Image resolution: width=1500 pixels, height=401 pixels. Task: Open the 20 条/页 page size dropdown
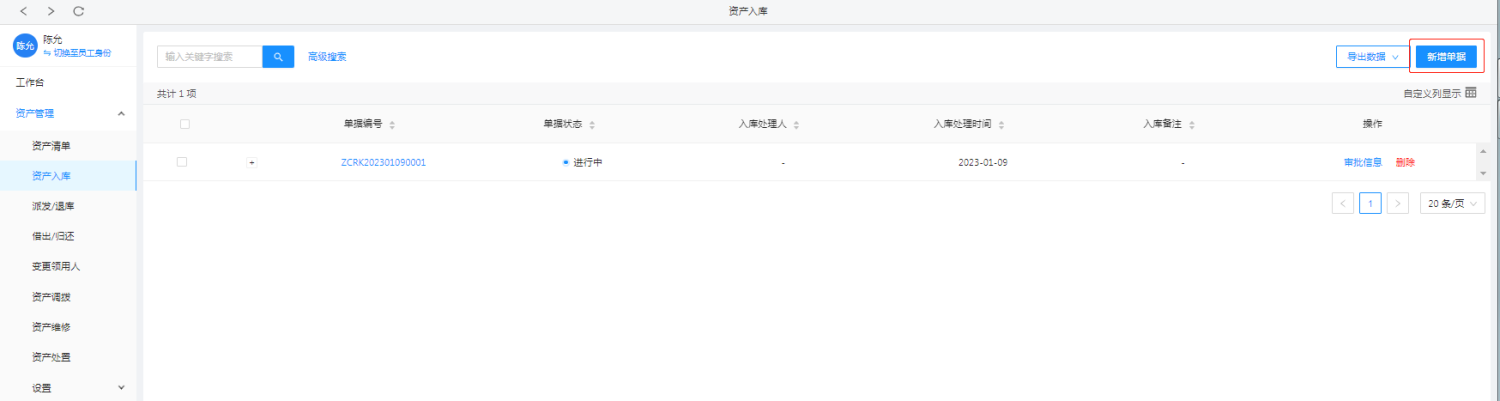click(1451, 203)
